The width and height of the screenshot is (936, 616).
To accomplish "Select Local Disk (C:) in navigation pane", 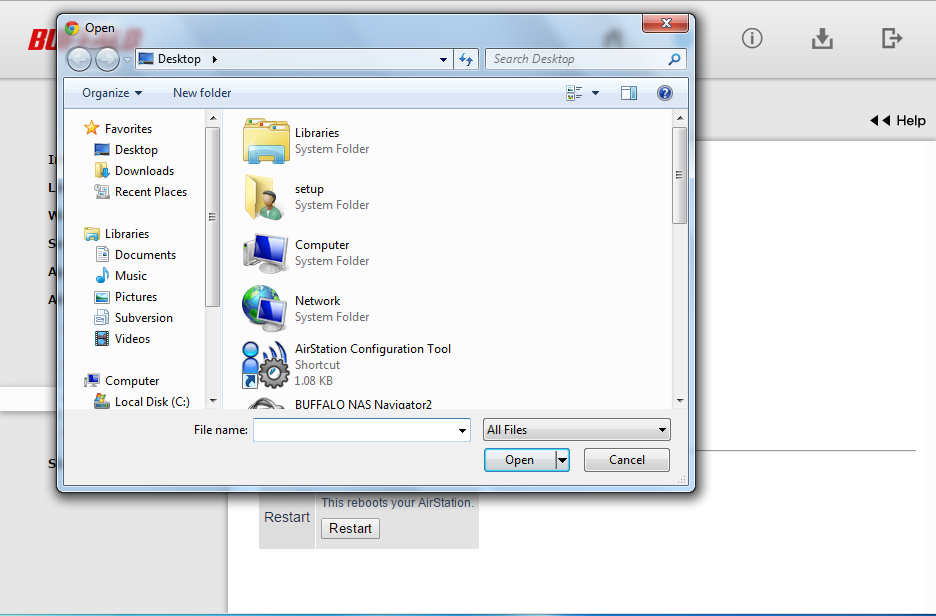I will point(151,402).
